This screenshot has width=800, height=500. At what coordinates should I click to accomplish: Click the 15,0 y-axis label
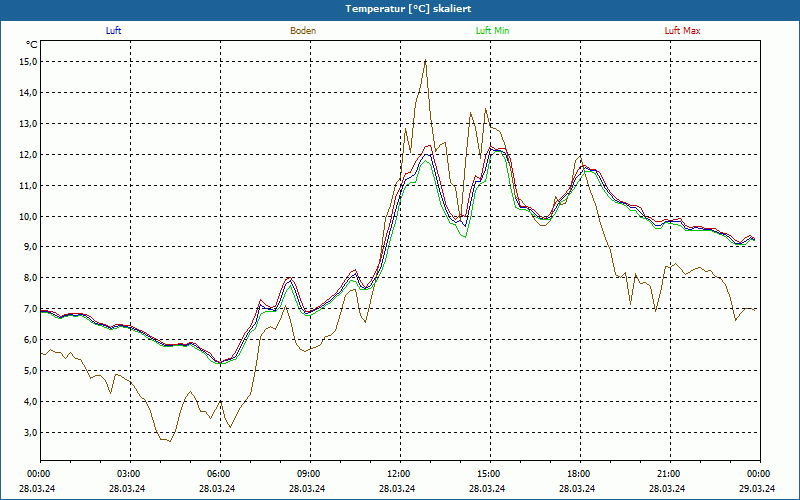pyautogui.click(x=28, y=62)
